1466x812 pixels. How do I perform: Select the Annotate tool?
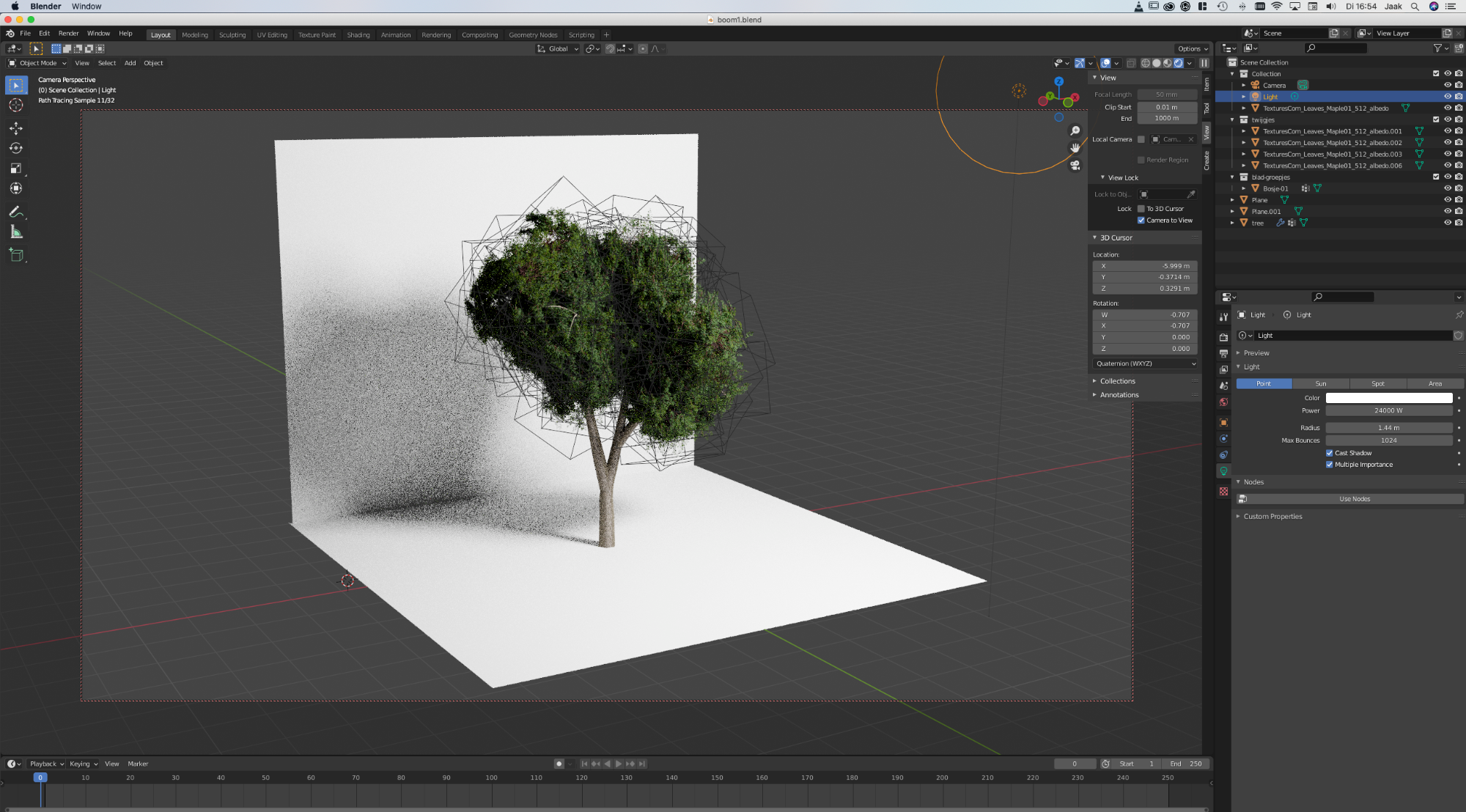point(16,212)
